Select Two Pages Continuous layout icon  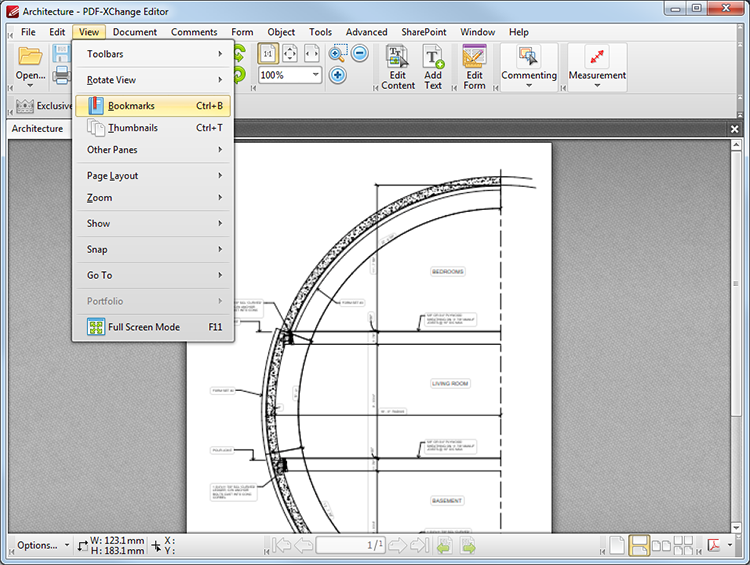coord(683,545)
